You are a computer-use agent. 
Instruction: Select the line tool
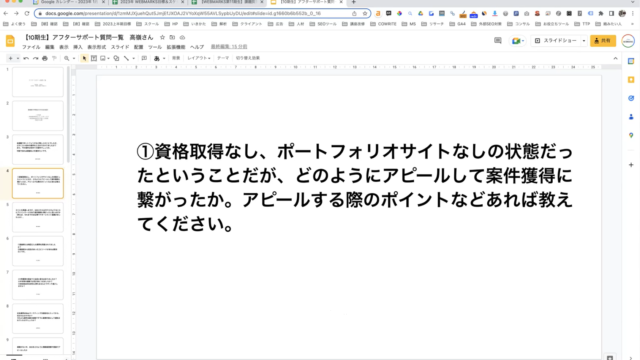click(127, 58)
